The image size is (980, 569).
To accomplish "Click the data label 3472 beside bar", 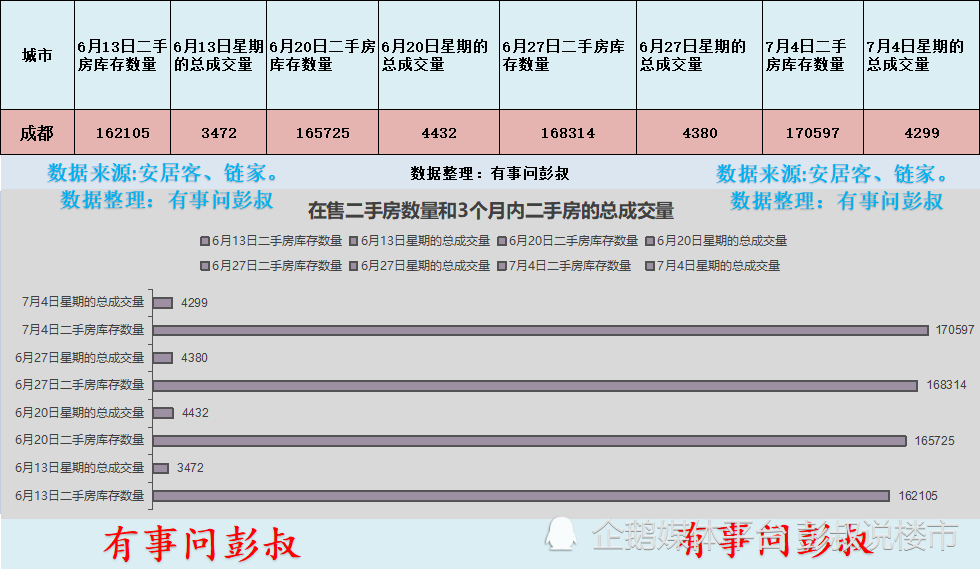I will click(190, 468).
